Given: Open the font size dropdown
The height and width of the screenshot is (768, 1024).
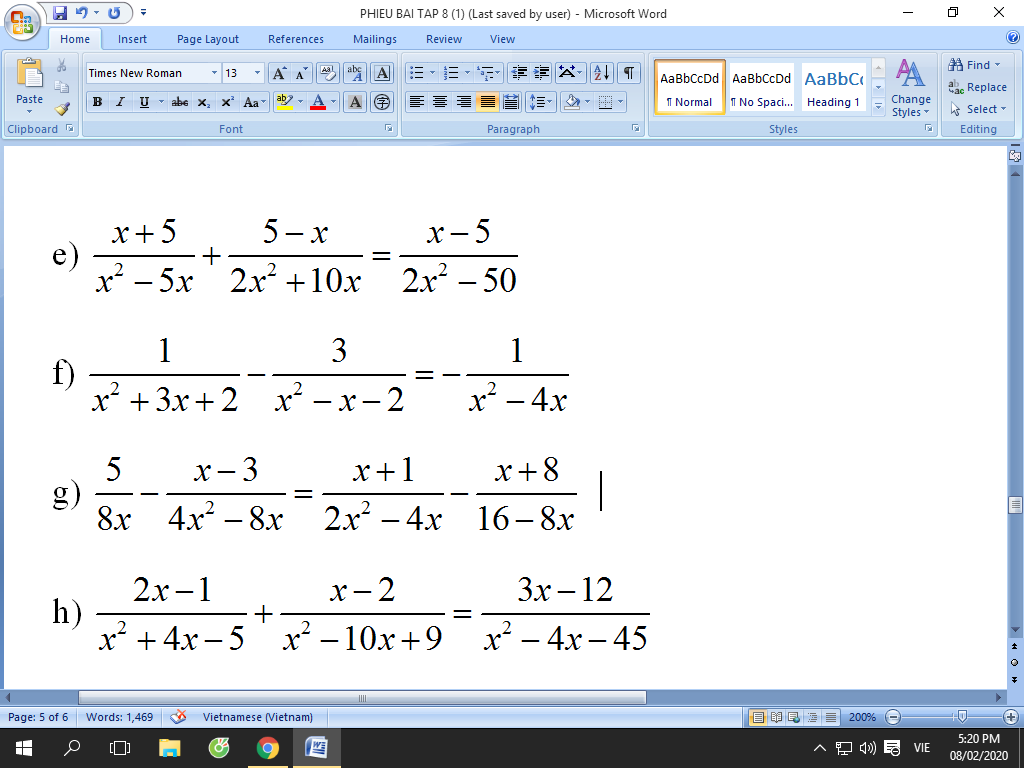Looking at the screenshot, I should click(x=257, y=72).
